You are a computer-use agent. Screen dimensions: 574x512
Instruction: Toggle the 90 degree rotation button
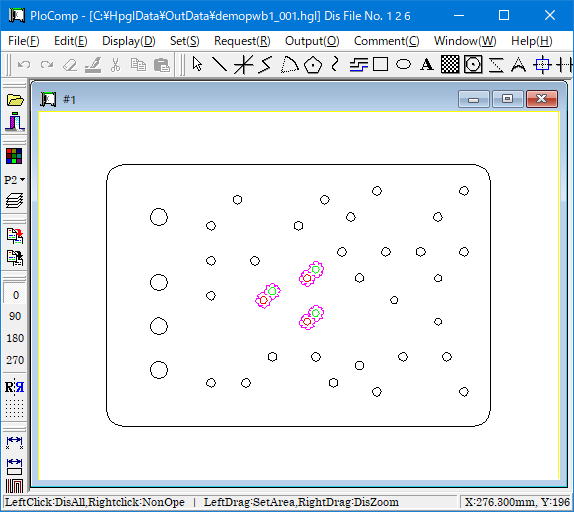point(15,316)
